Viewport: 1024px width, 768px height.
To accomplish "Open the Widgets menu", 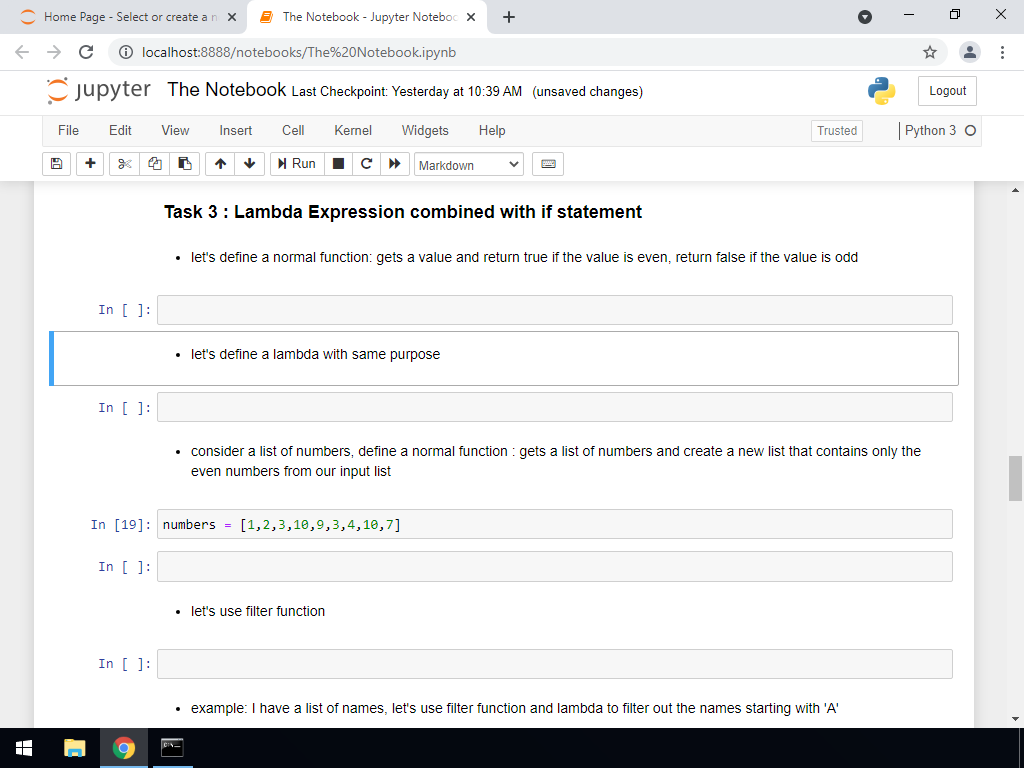I will tap(425, 131).
